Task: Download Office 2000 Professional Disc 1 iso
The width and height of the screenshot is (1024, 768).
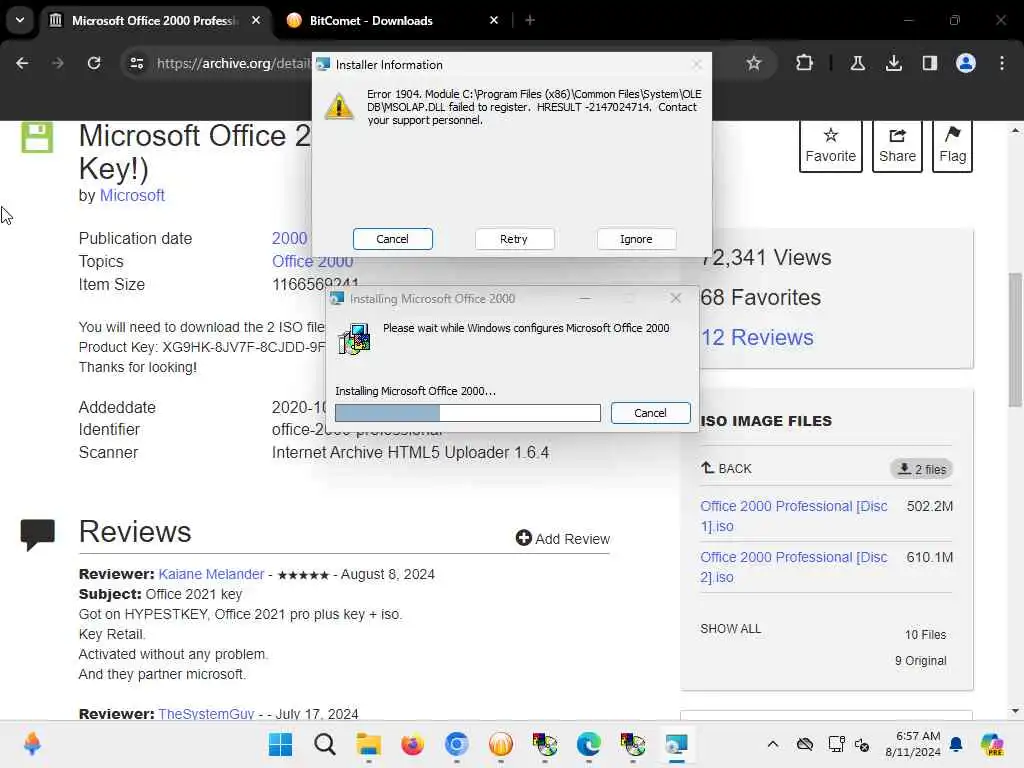Action: (793, 516)
